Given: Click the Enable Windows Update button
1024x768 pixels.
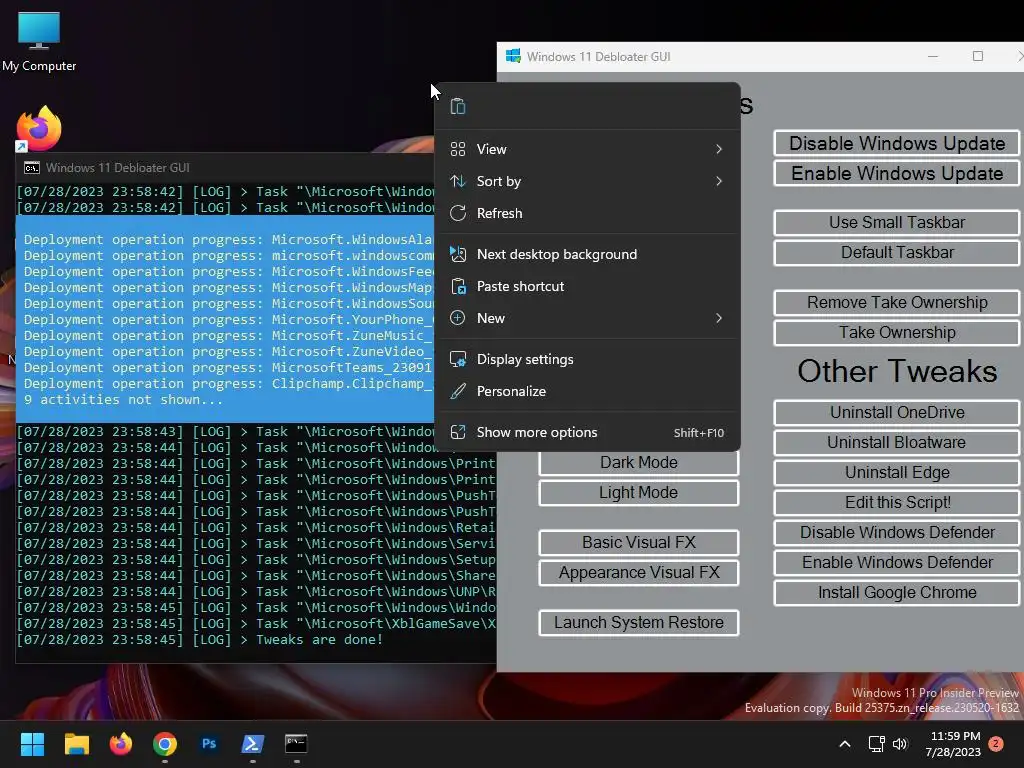Looking at the screenshot, I should (x=897, y=173).
